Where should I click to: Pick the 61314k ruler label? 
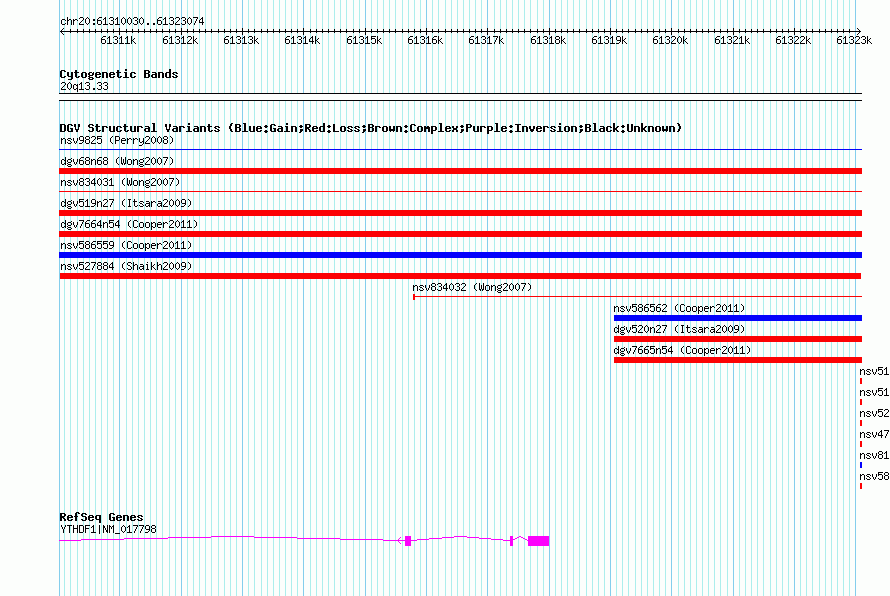click(x=302, y=40)
